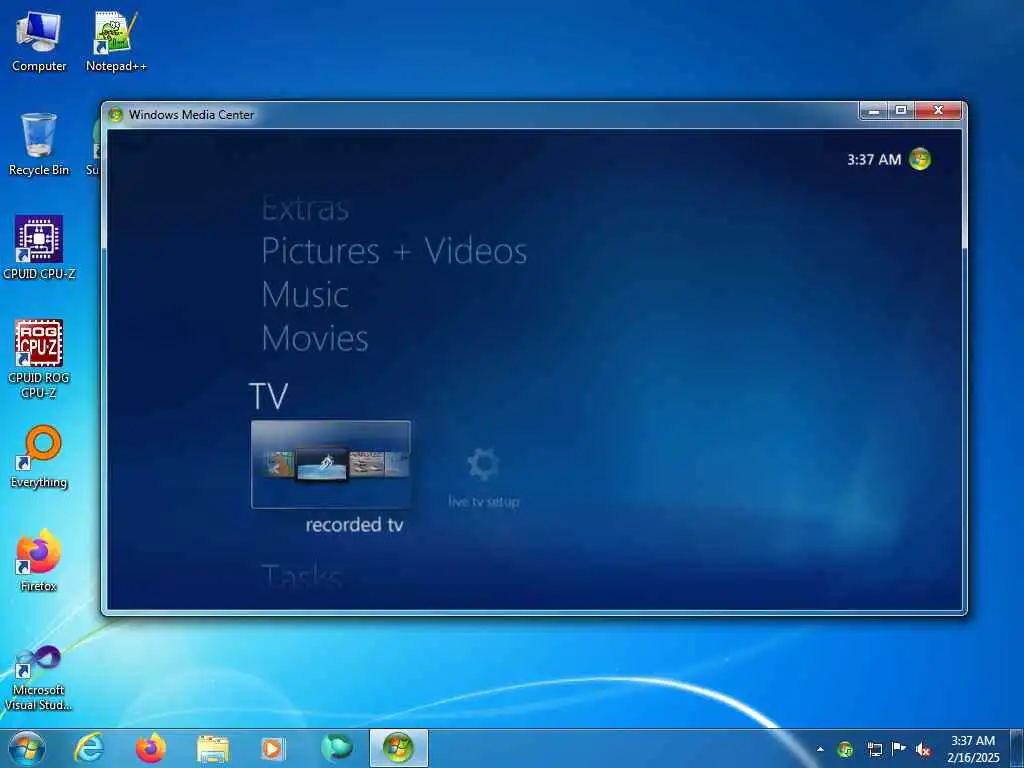Select the Tasks category
1024x768 pixels.
click(x=302, y=577)
